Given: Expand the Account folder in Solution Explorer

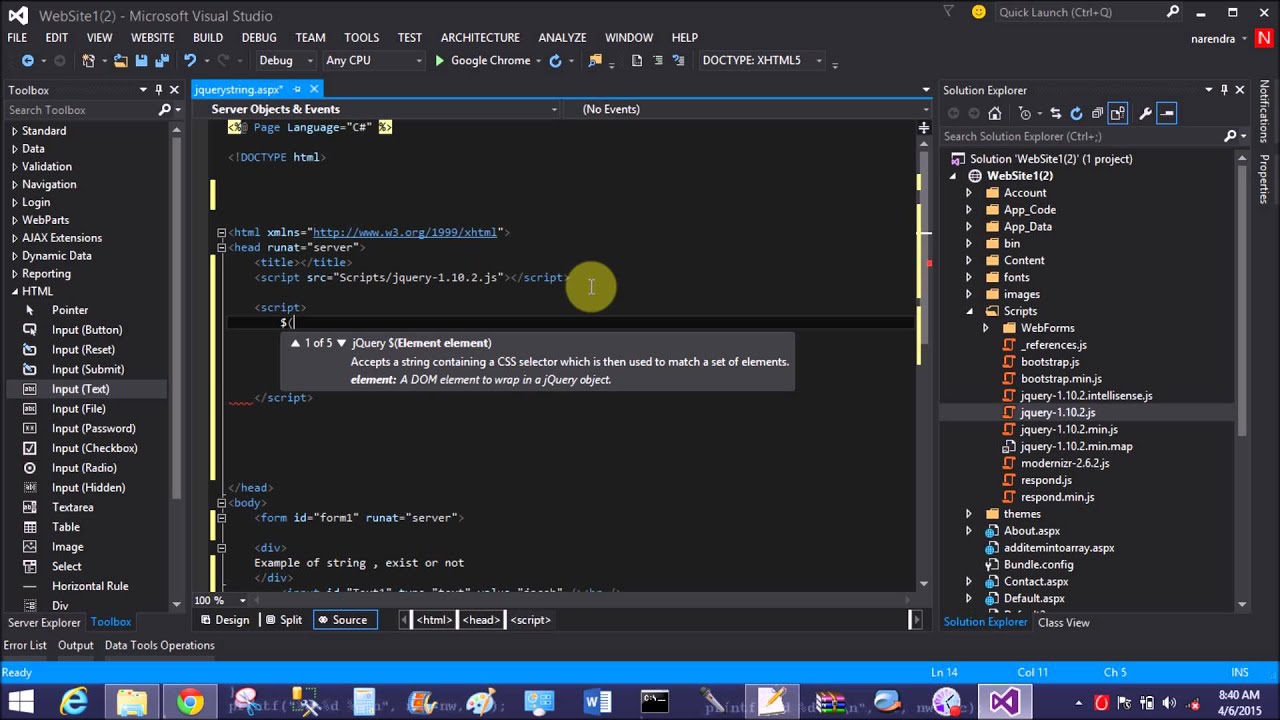Looking at the screenshot, I should (x=969, y=193).
